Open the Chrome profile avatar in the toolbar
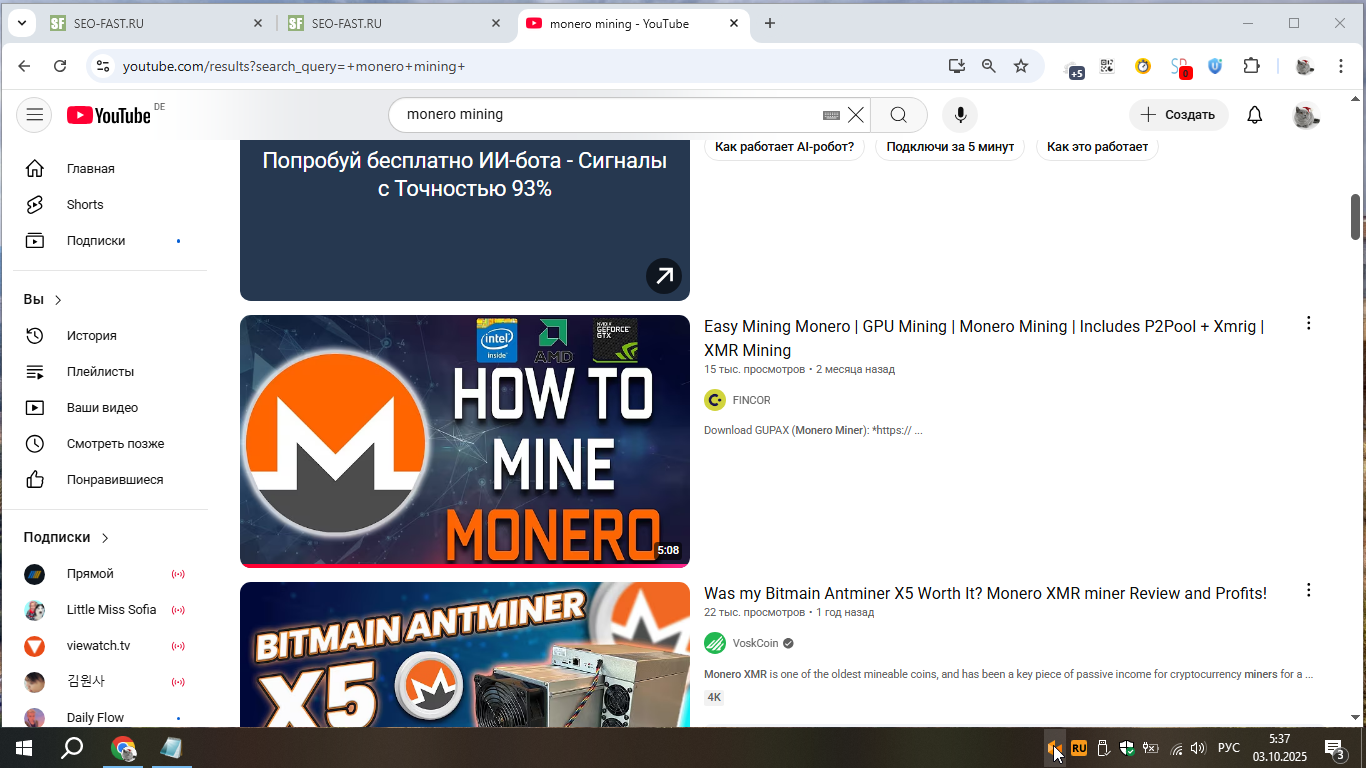Viewport: 1366px width, 768px height. [1305, 66]
